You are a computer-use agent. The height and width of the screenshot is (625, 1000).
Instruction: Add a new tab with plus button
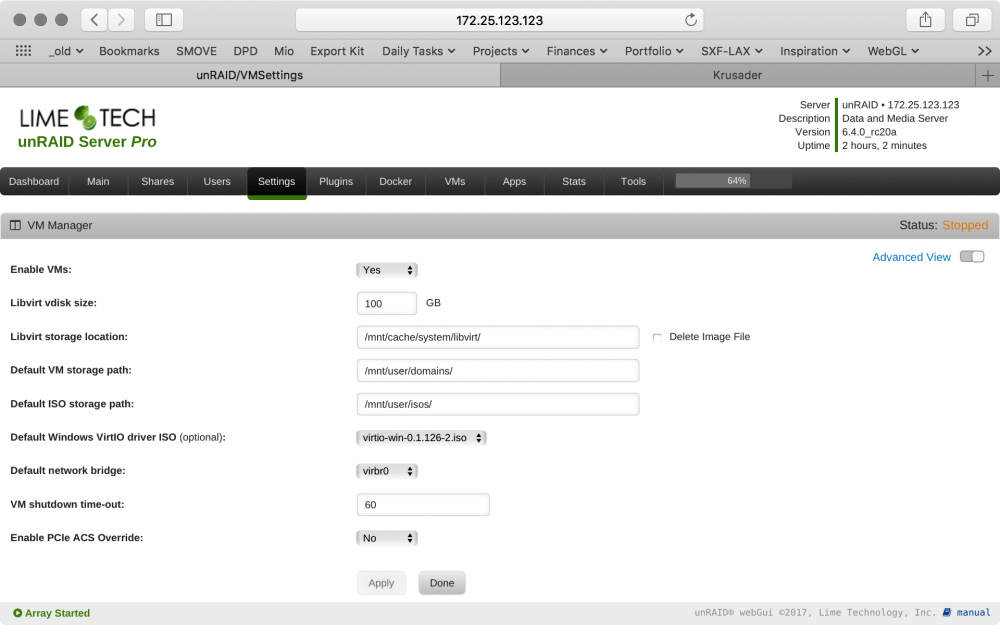(987, 75)
